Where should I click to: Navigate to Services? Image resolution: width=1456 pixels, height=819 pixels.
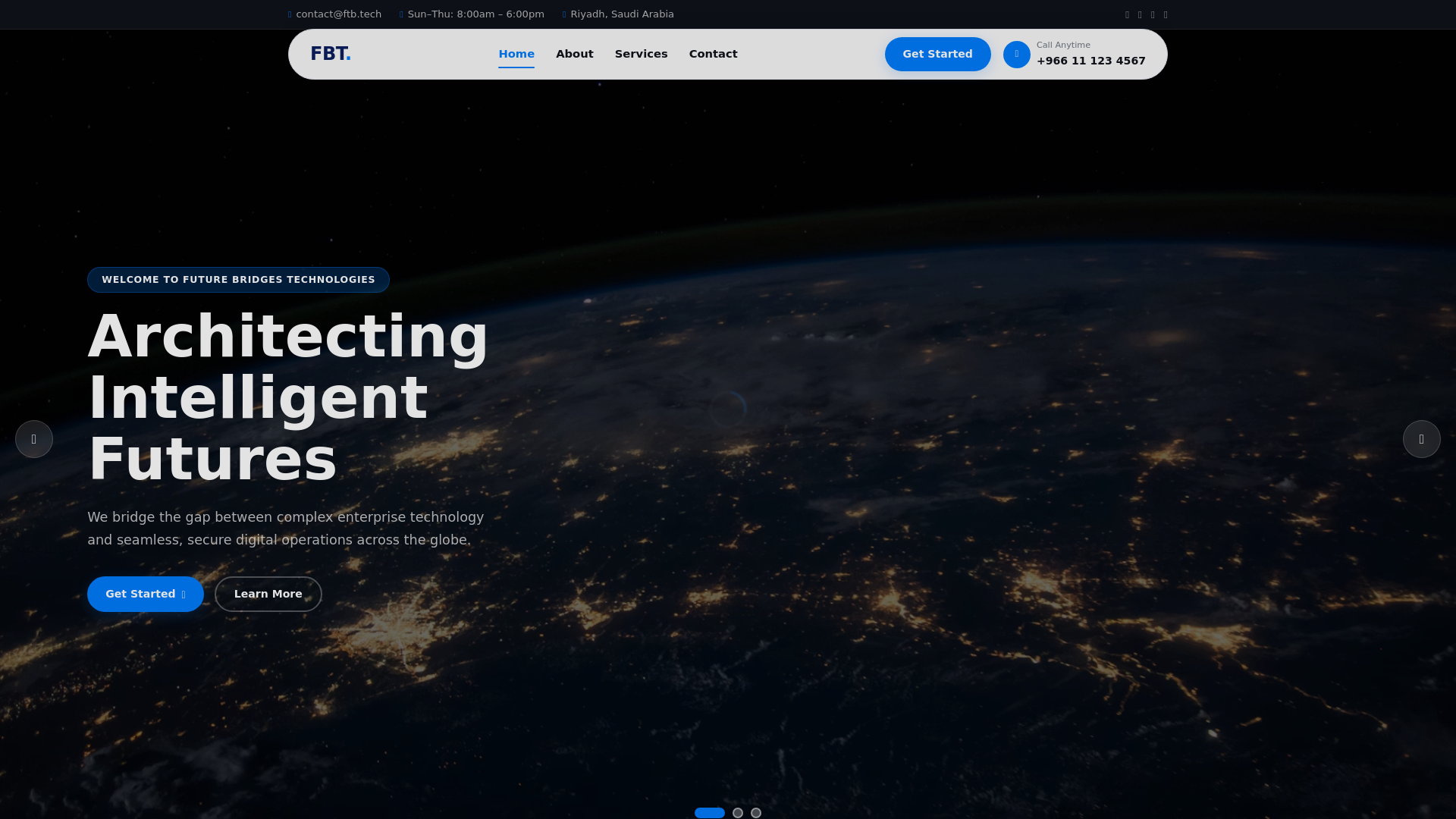[642, 54]
